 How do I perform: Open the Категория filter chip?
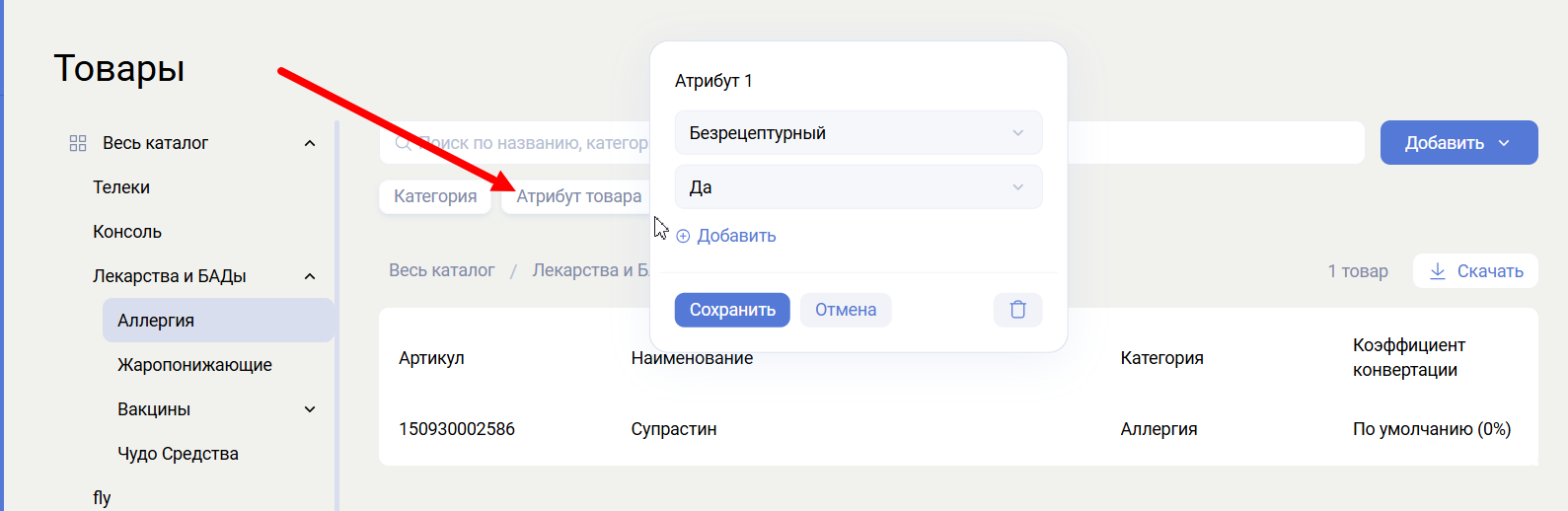435,196
